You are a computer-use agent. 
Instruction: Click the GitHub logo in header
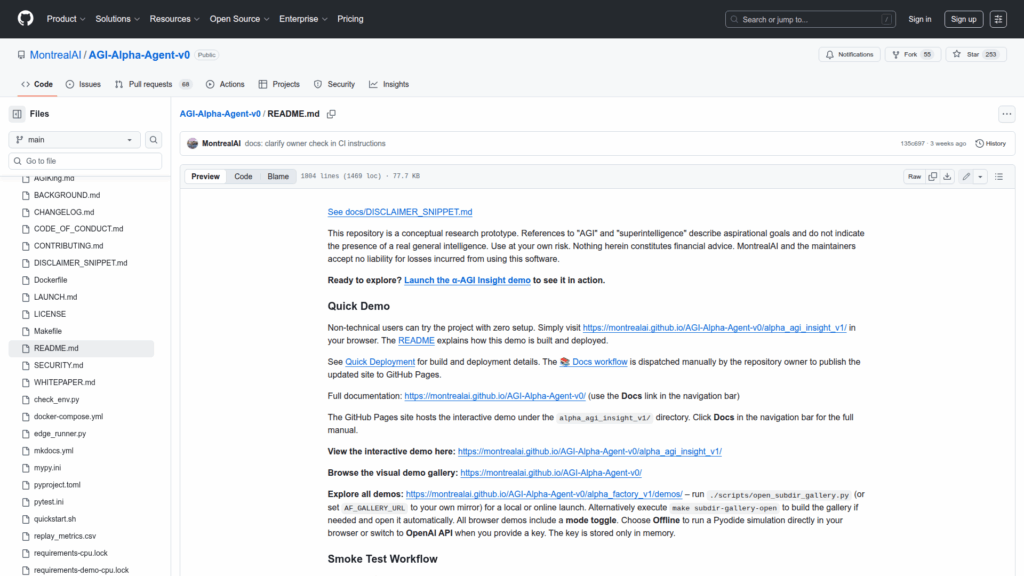(25, 19)
